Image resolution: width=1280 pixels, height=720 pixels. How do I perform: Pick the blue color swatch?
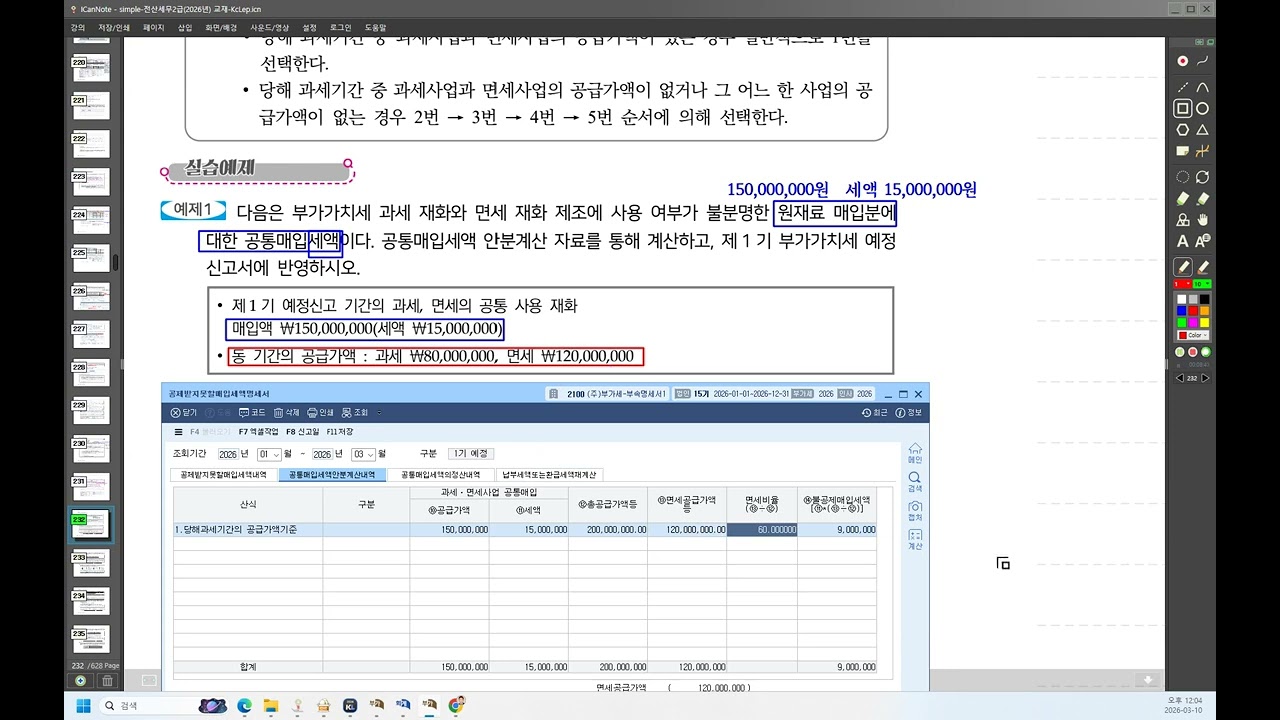pos(1181,310)
